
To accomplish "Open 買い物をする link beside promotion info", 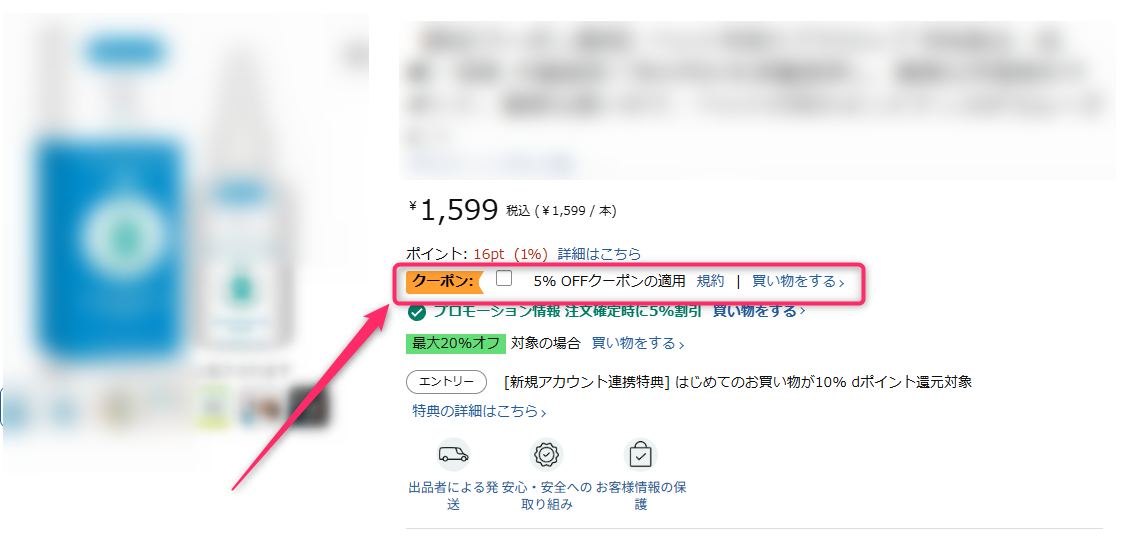I will [x=759, y=311].
